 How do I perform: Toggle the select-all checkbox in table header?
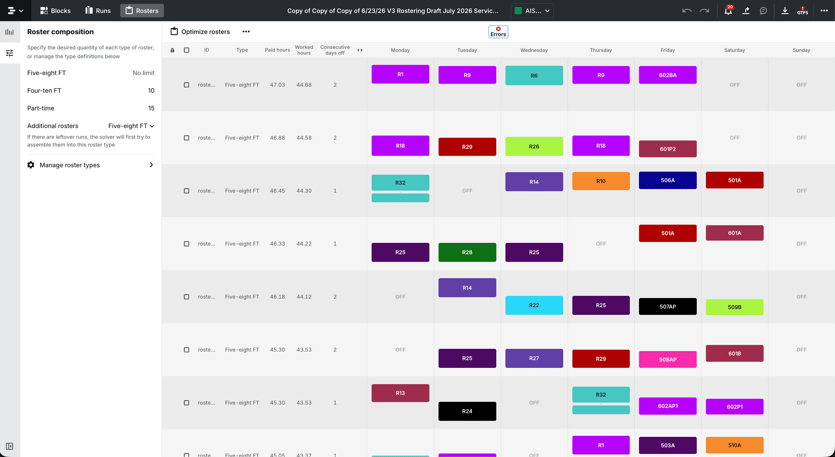[186, 50]
